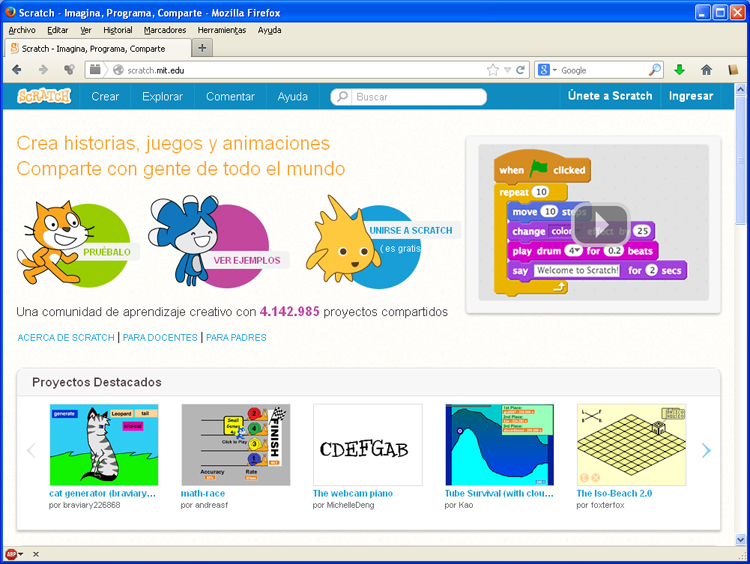Go to Firefox home page icon

(706, 70)
